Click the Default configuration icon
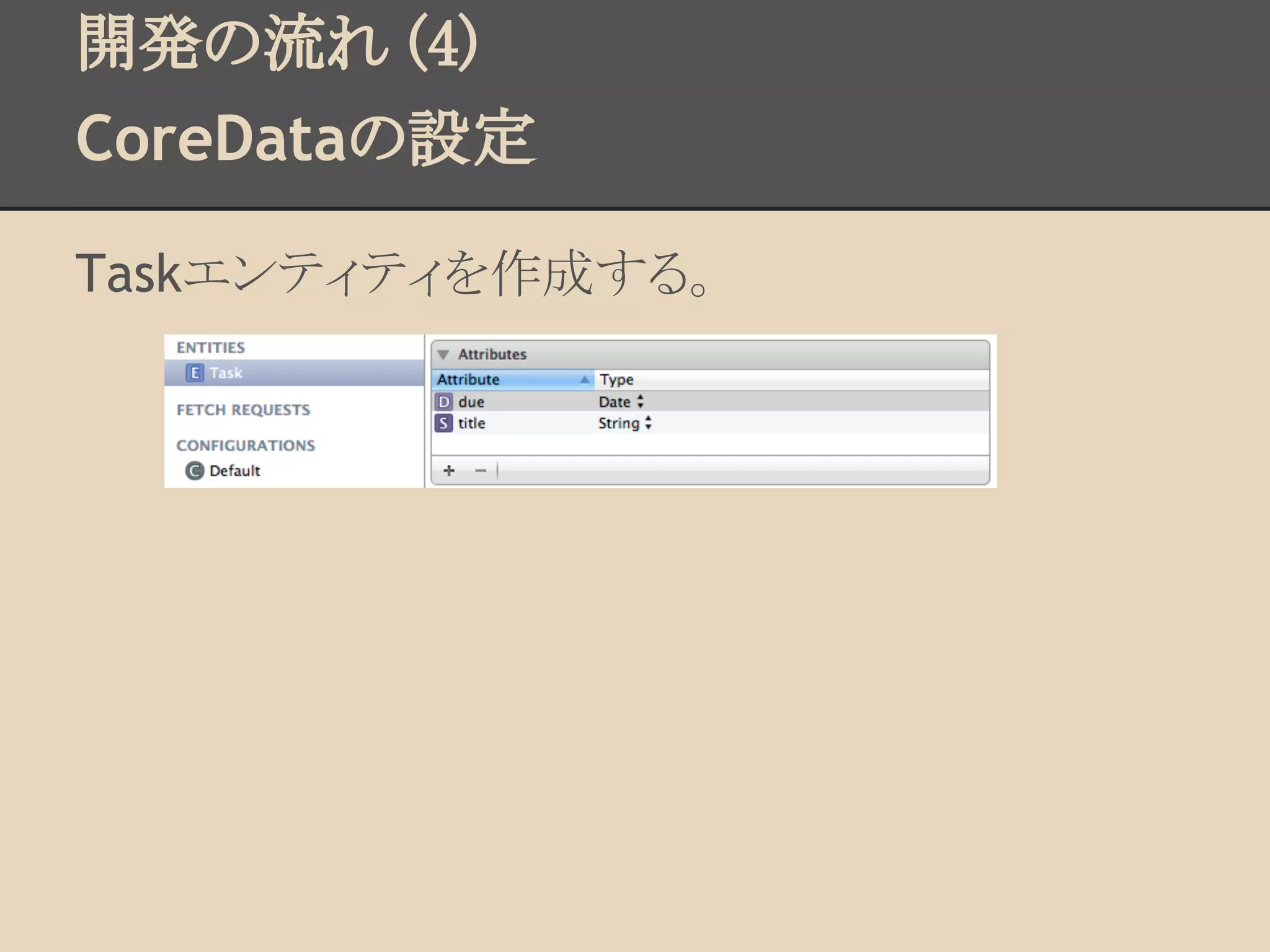 pos(195,471)
